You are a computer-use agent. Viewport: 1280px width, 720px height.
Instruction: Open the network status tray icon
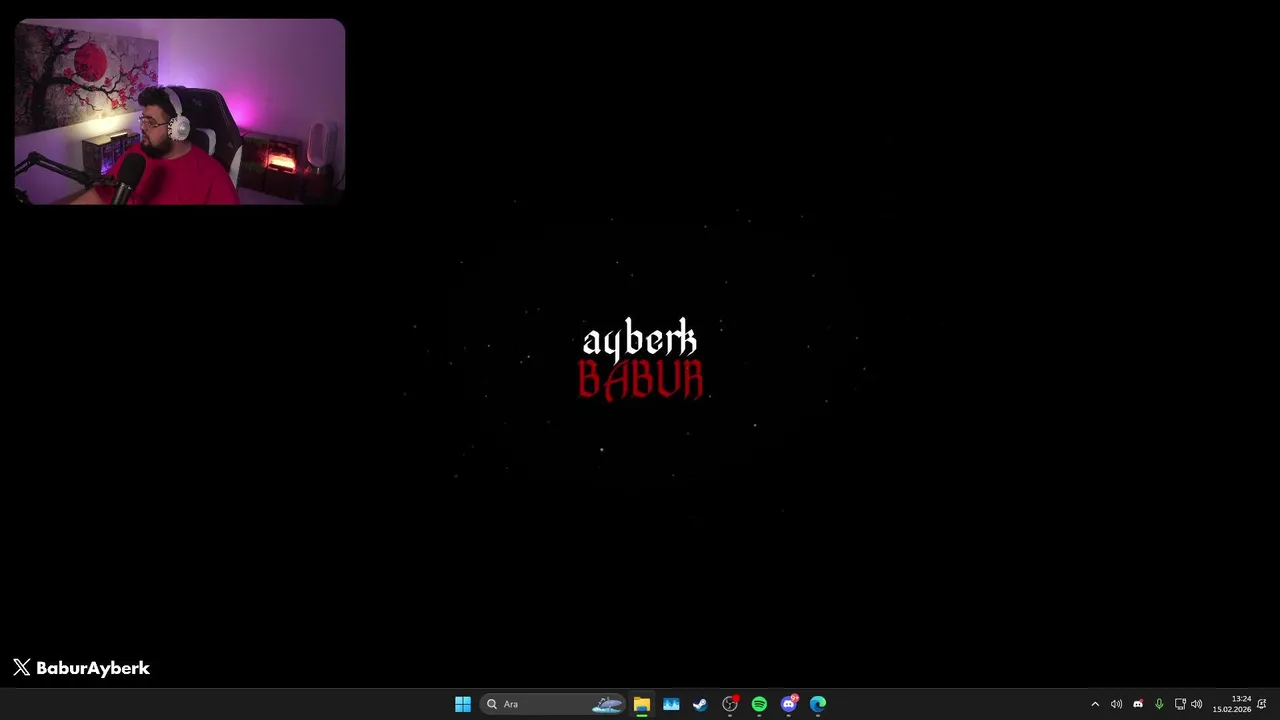point(1180,704)
